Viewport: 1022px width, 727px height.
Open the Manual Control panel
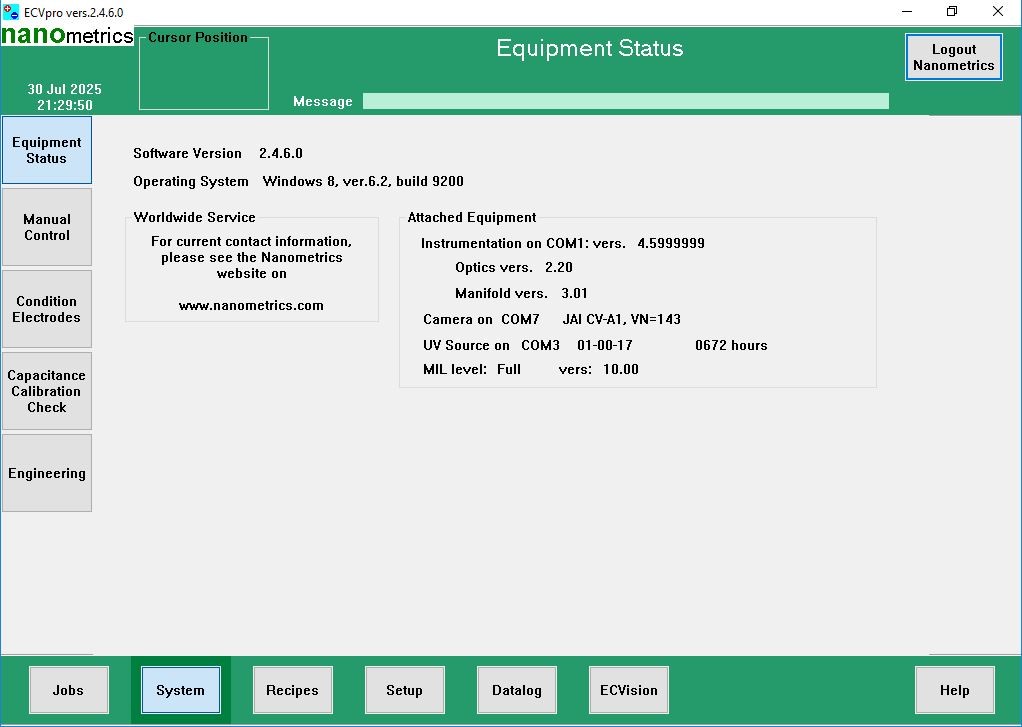46,226
